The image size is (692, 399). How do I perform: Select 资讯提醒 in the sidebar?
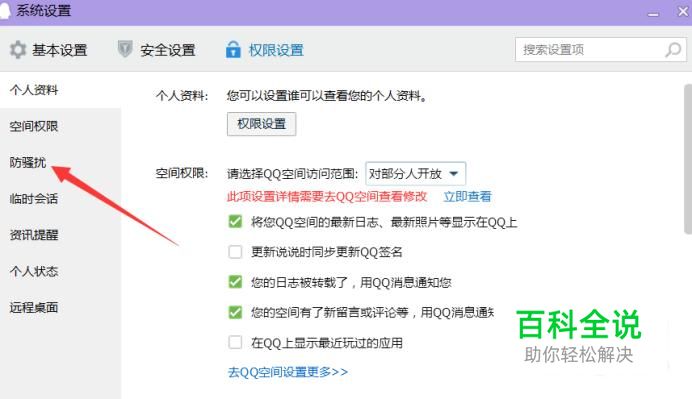click(60, 235)
